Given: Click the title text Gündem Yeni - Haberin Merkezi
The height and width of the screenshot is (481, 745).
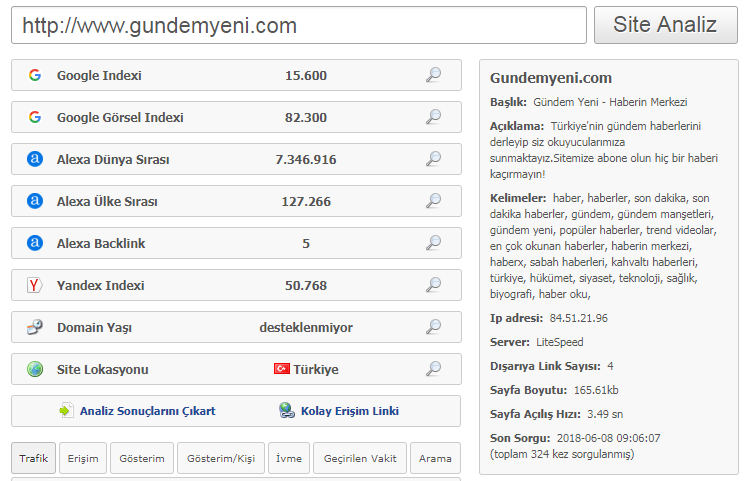Looking at the screenshot, I should coord(610,102).
